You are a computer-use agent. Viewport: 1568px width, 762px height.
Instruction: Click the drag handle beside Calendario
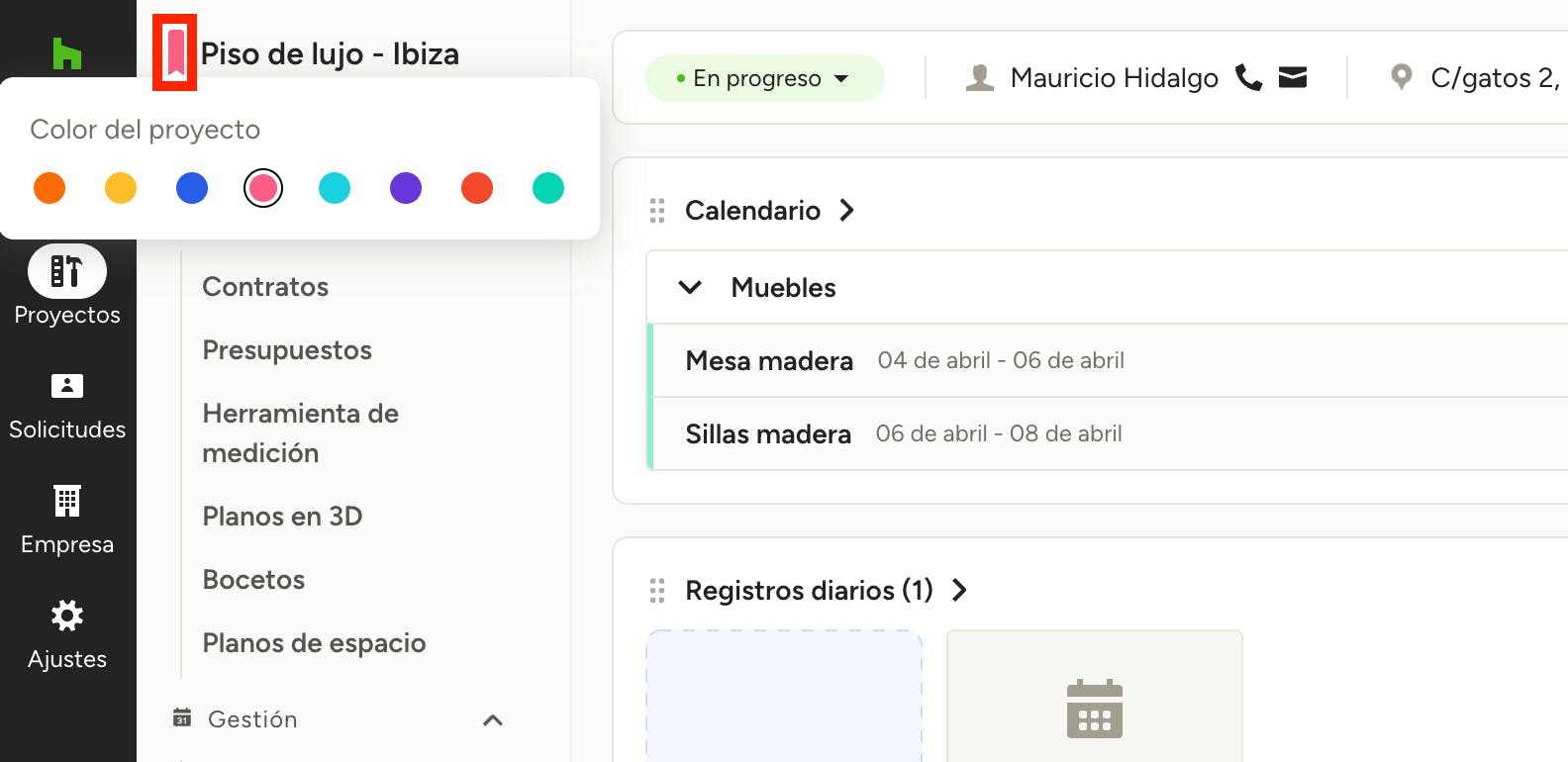pos(657,211)
